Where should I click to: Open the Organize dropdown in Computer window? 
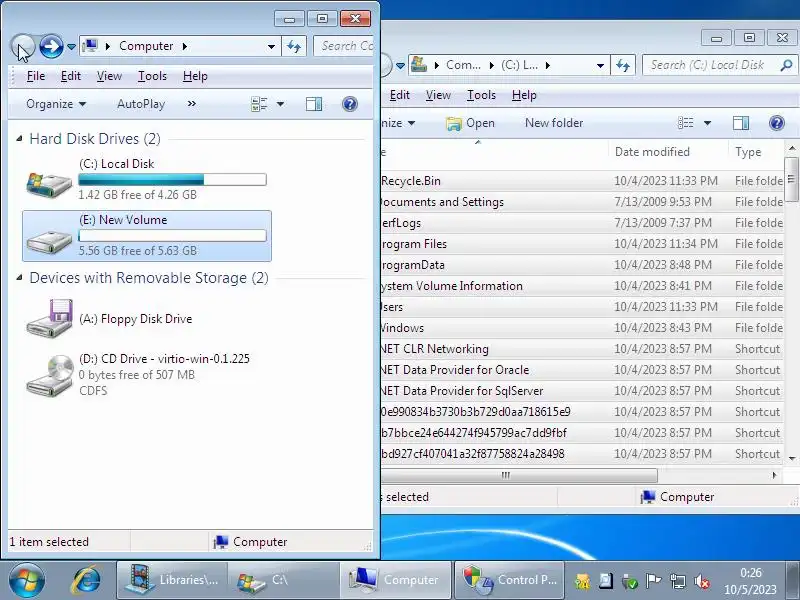56,104
